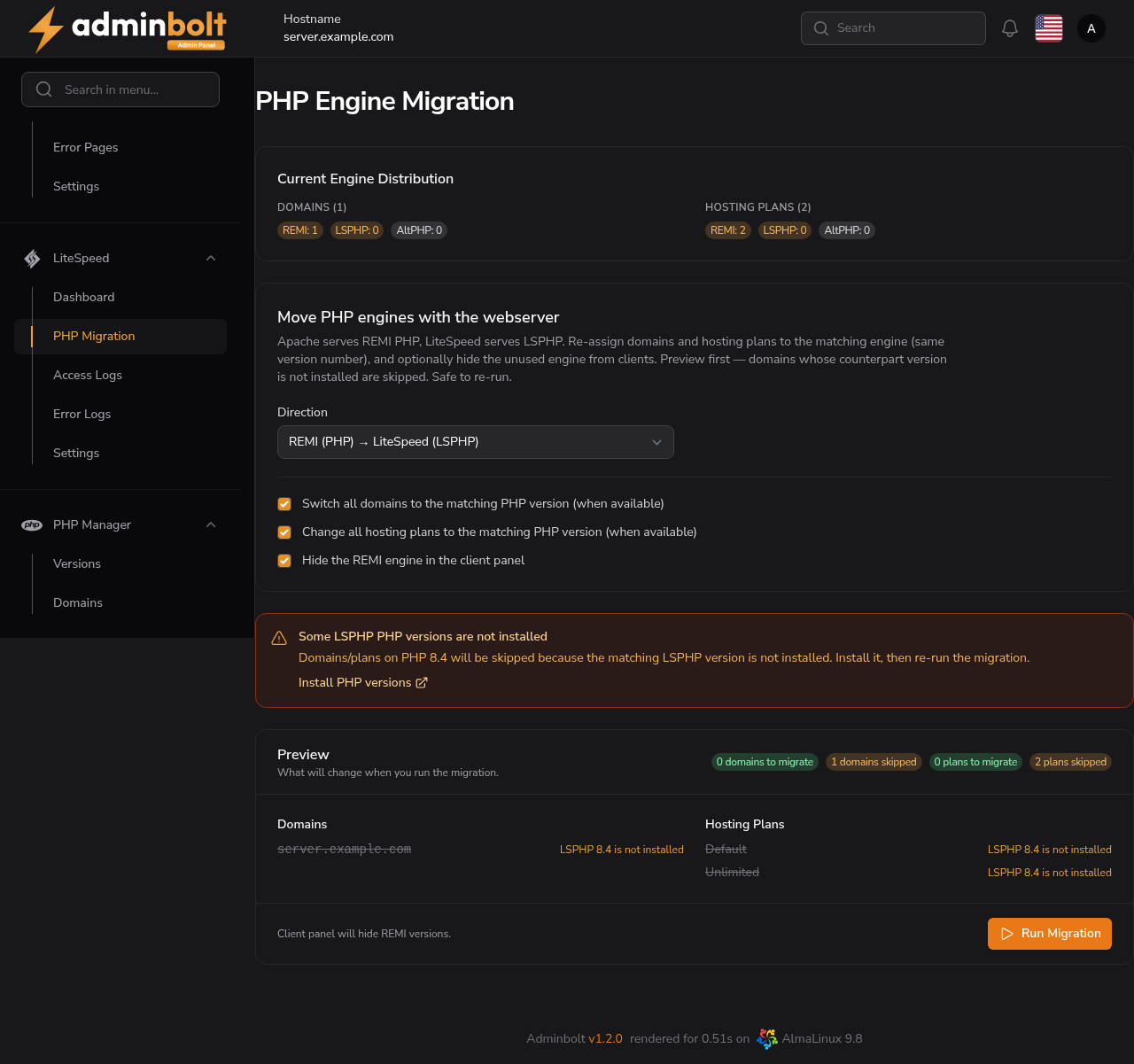The image size is (1134, 1064).
Task: Change language via the US flag
Action: [x=1049, y=28]
